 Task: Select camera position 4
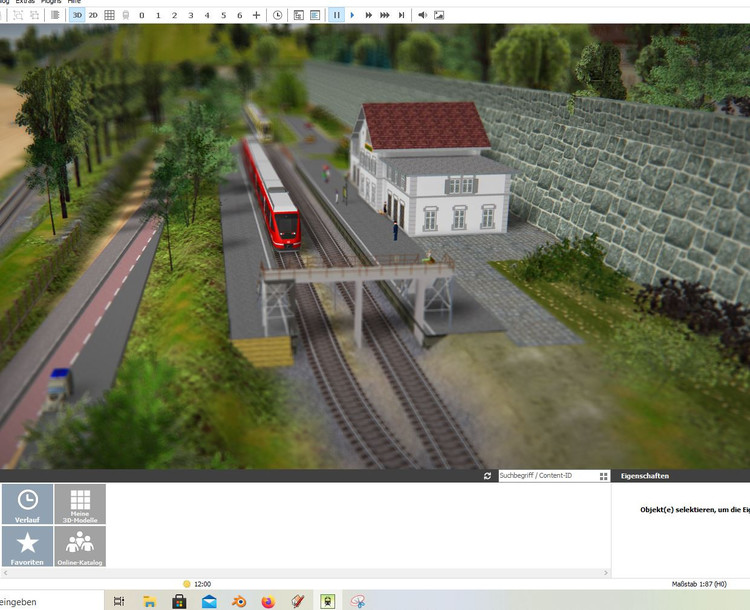(x=207, y=15)
